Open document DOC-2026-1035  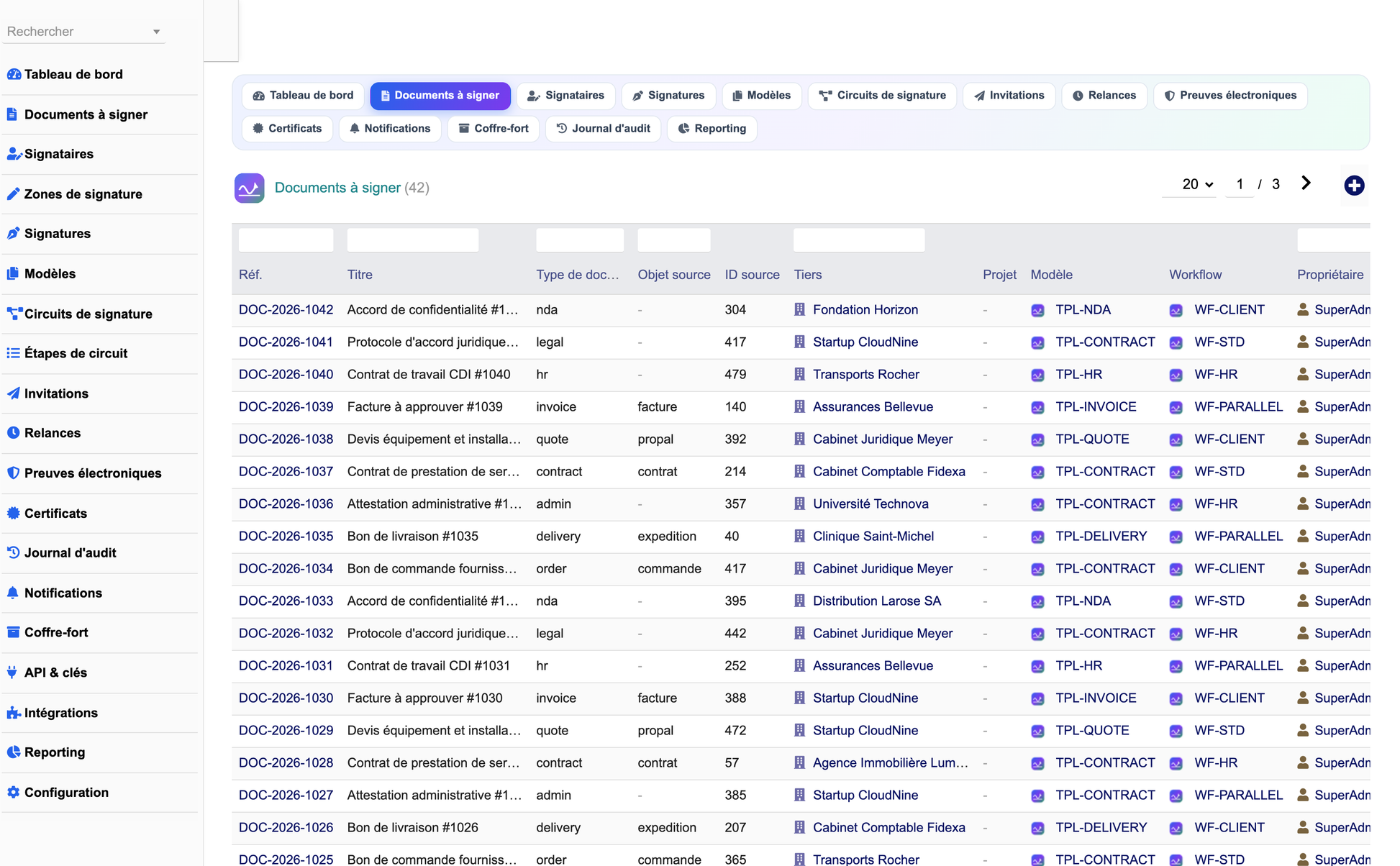coord(286,537)
